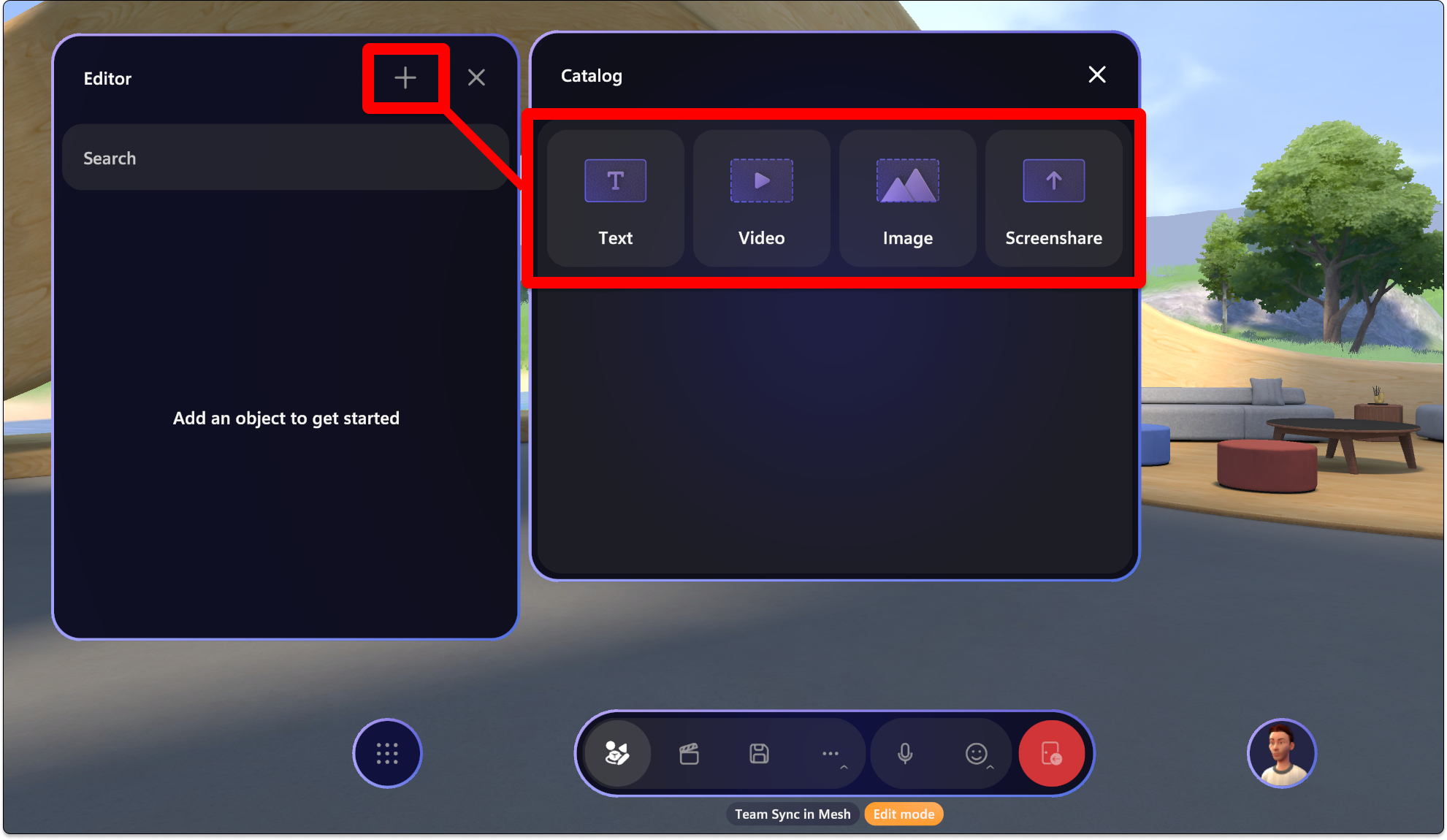Screen dimensions: 1447x840
Task: Click the microphone icon to mute
Action: click(x=905, y=752)
